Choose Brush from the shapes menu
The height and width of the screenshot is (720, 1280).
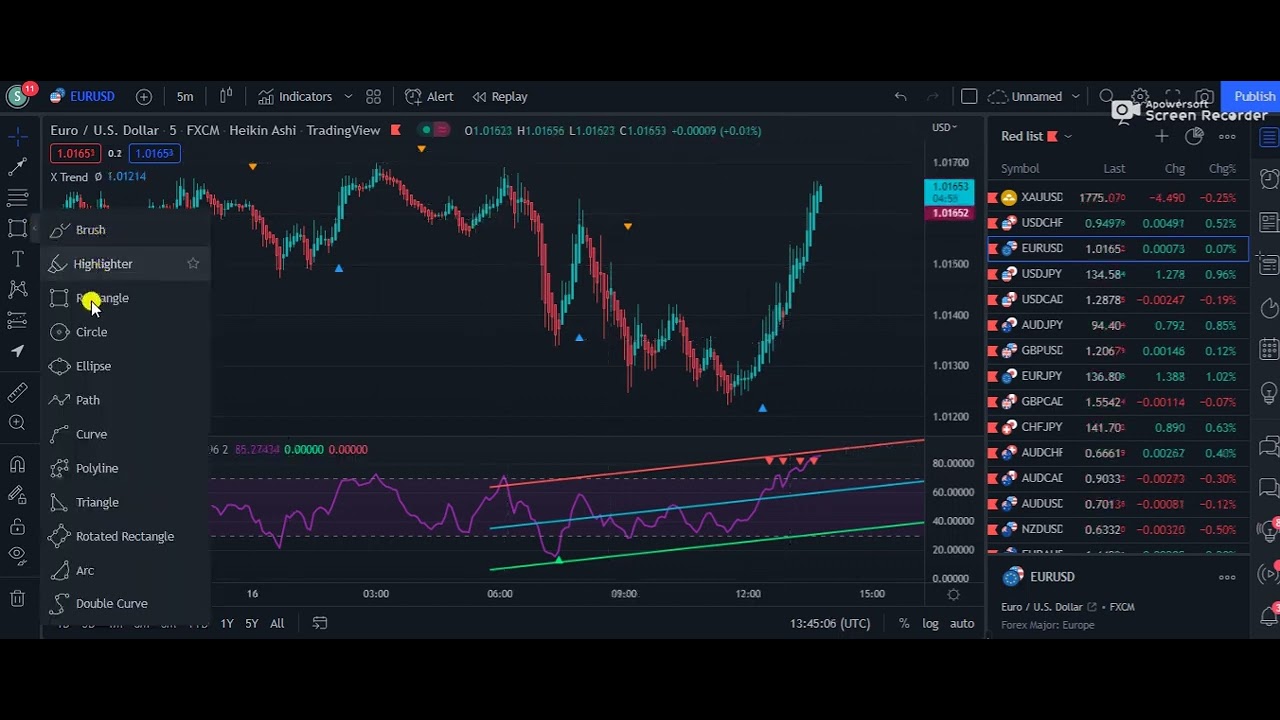[126, 230]
